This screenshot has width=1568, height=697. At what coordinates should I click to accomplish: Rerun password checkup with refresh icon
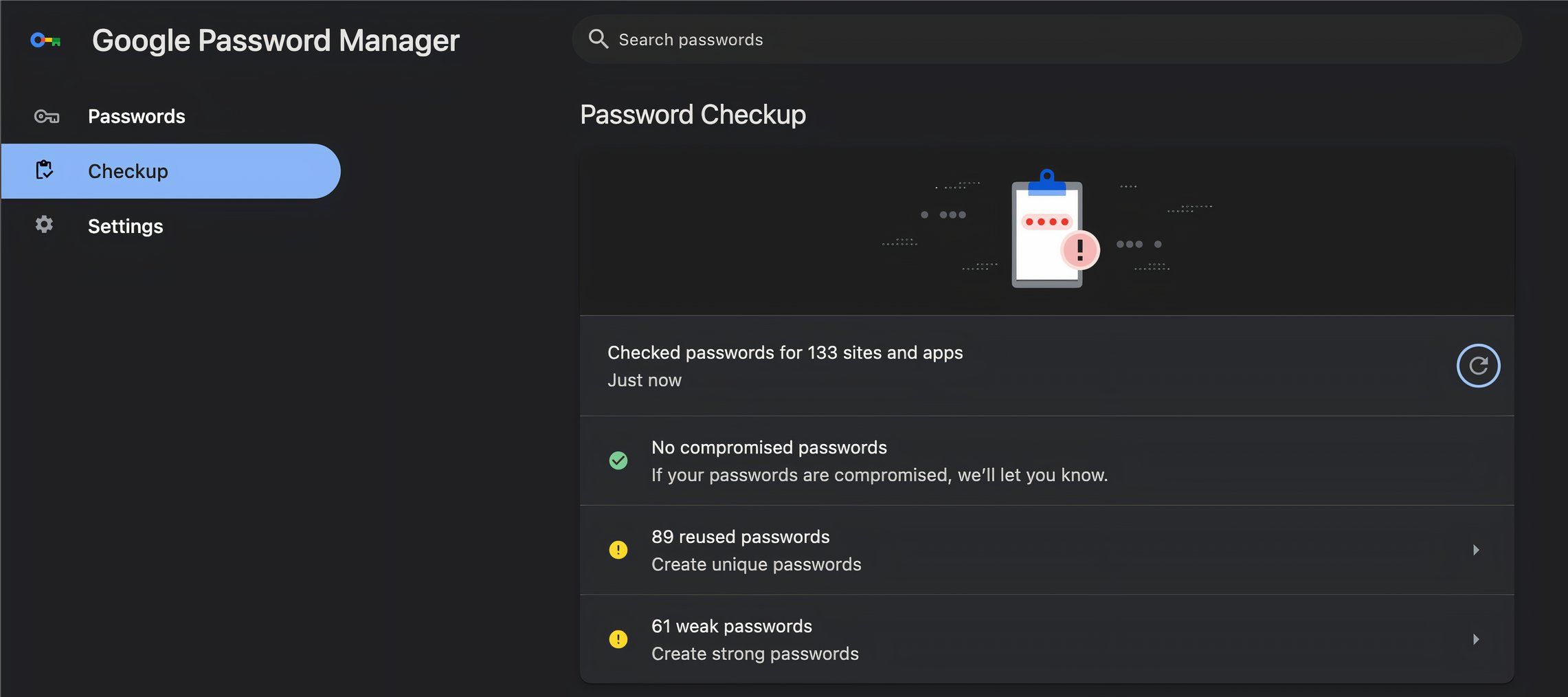(1477, 366)
